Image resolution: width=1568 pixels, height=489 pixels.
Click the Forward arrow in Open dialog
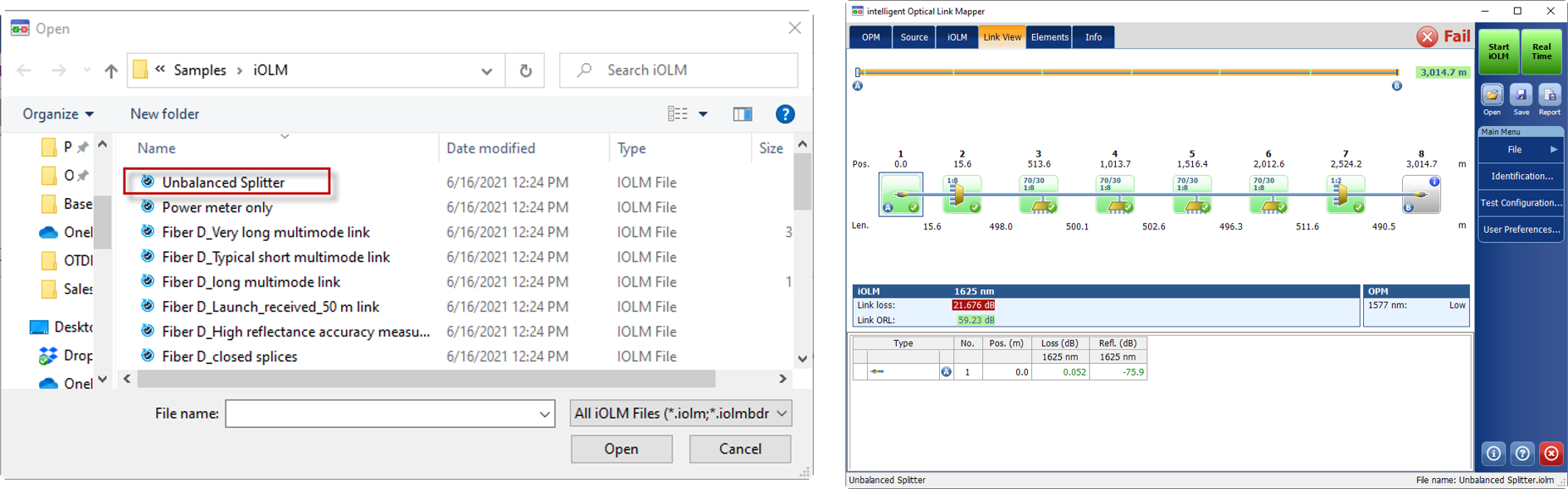point(58,70)
